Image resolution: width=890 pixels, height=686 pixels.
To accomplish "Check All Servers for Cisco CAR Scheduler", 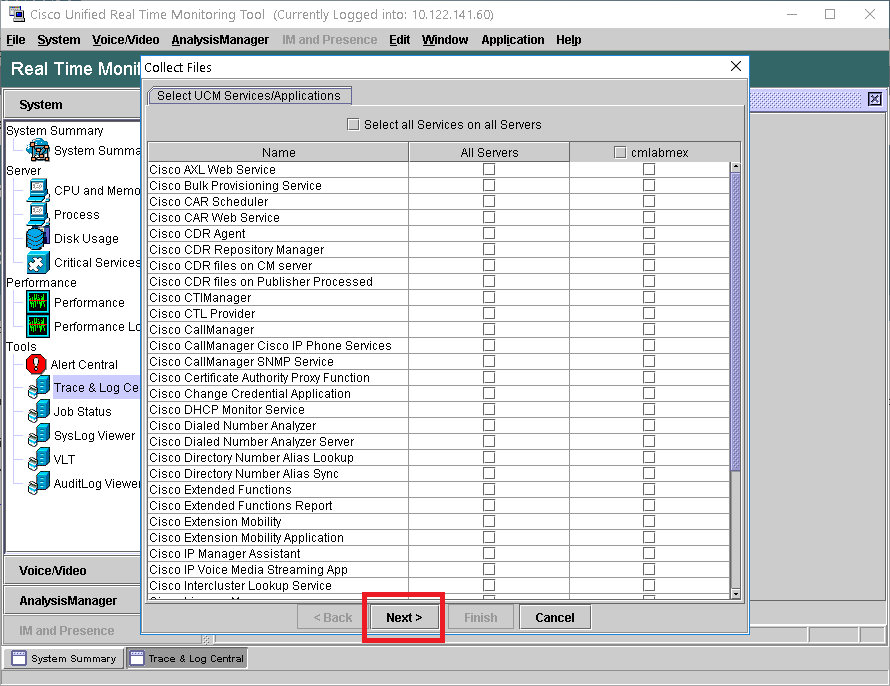I will pyautogui.click(x=489, y=201).
